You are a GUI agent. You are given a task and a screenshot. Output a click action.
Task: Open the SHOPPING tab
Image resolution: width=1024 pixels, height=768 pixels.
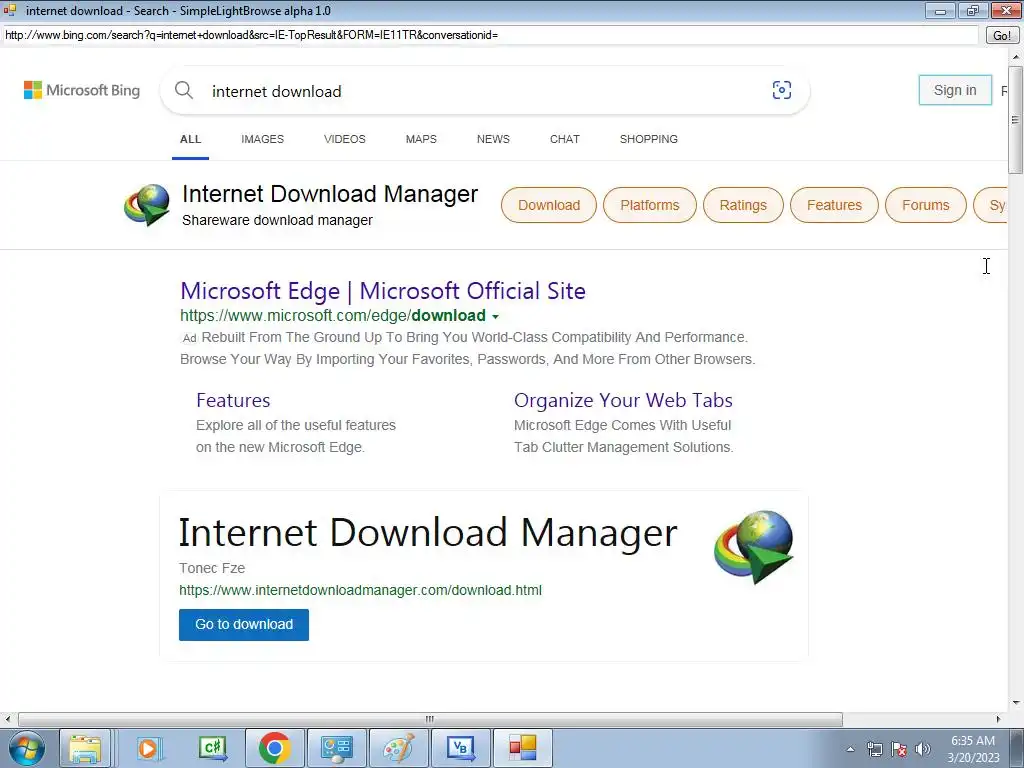click(648, 139)
